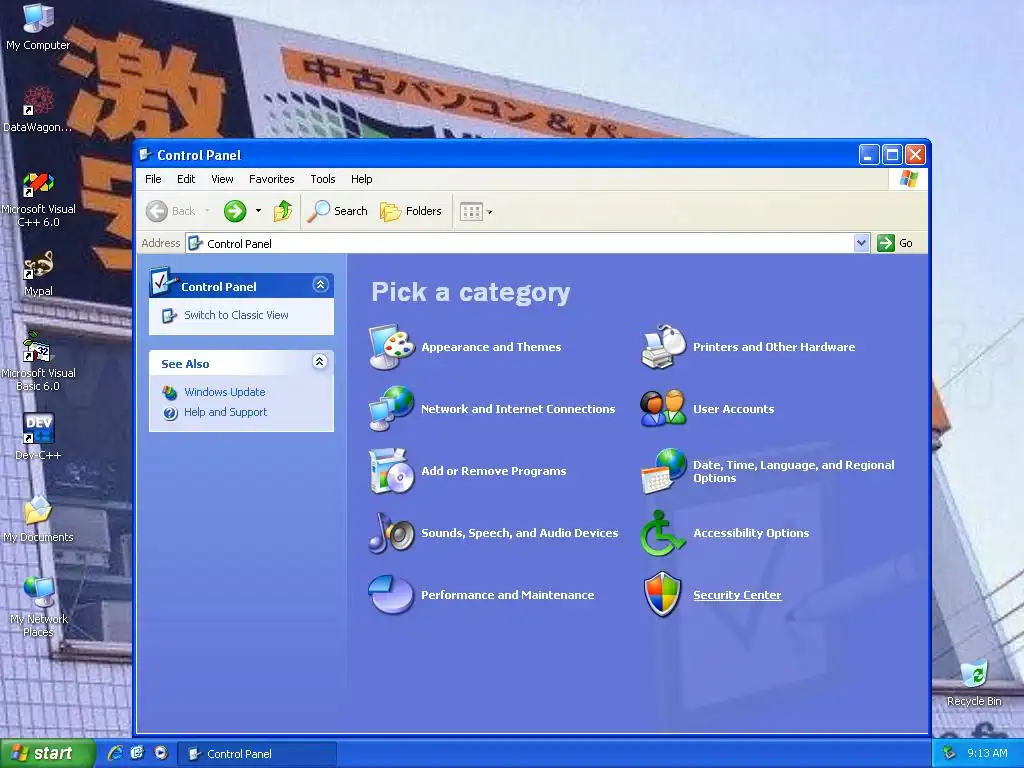Open the View menu
This screenshot has width=1024, height=768.
[222, 179]
